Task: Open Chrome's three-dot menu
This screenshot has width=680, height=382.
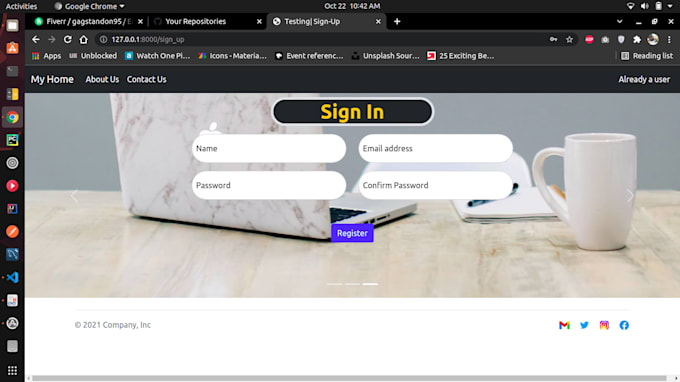Action: pyautogui.click(x=669, y=39)
